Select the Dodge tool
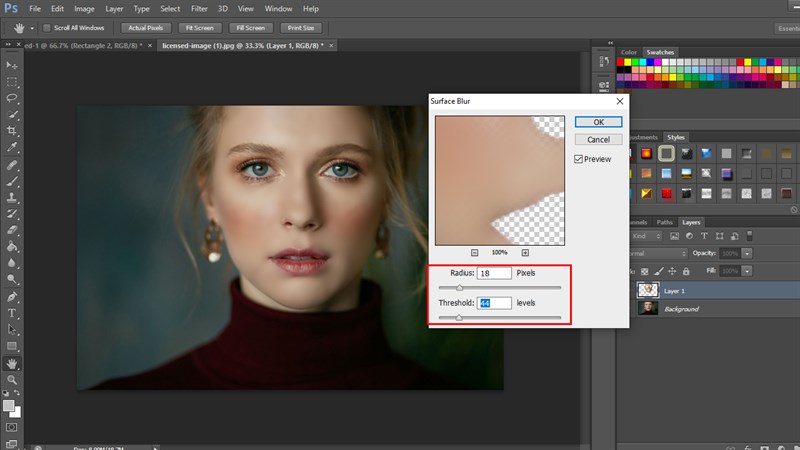 12,279
